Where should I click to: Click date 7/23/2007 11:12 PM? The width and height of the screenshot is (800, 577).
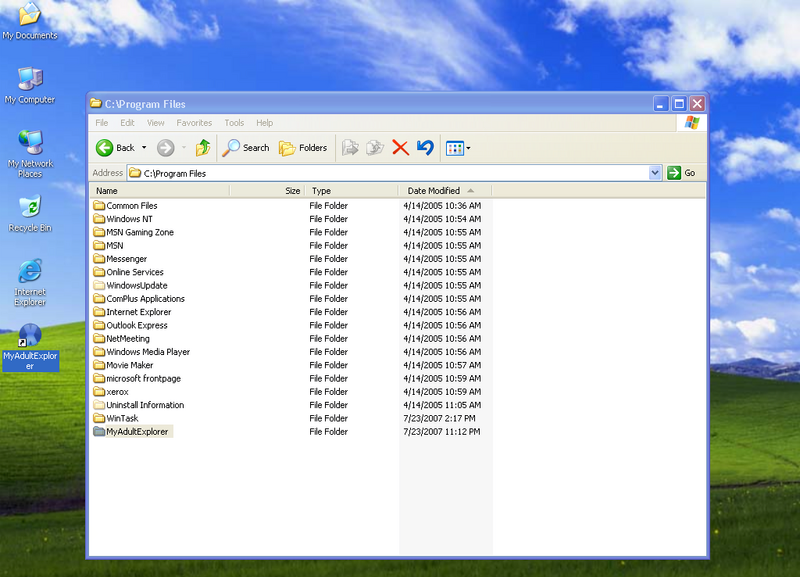pyautogui.click(x=441, y=432)
